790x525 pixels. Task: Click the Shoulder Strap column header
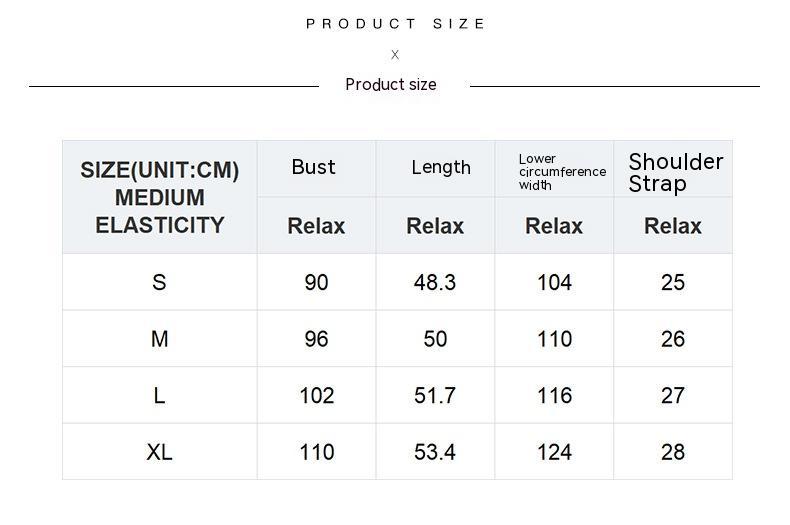tap(676, 172)
